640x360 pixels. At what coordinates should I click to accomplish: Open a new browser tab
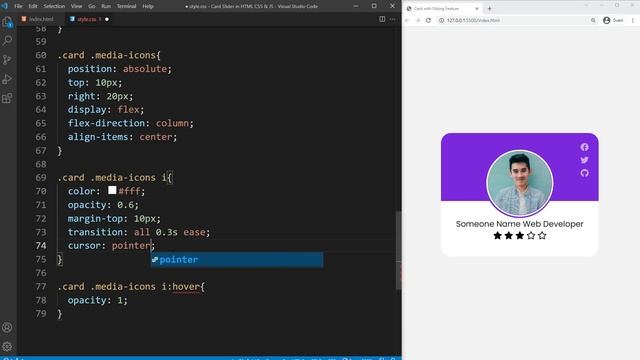tap(489, 9)
